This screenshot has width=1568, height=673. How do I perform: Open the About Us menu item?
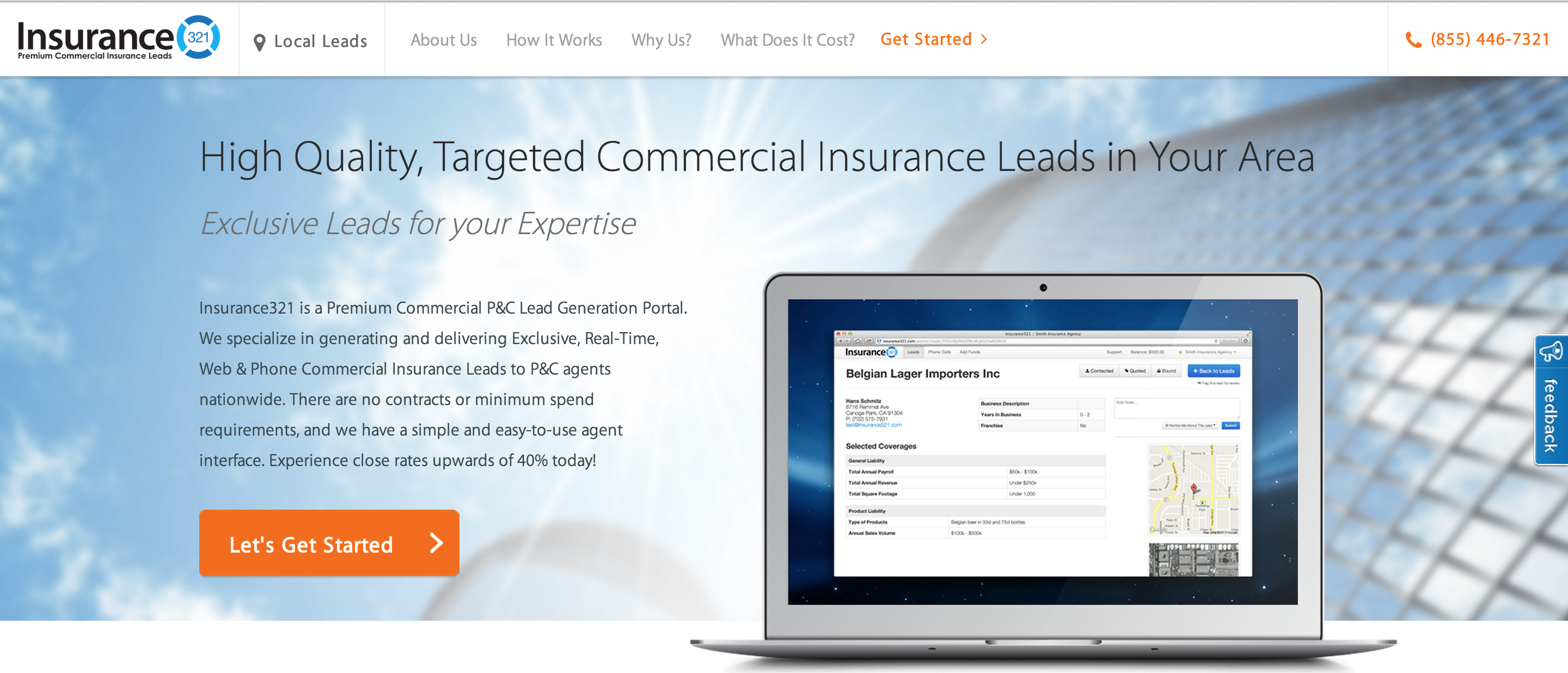tap(445, 40)
